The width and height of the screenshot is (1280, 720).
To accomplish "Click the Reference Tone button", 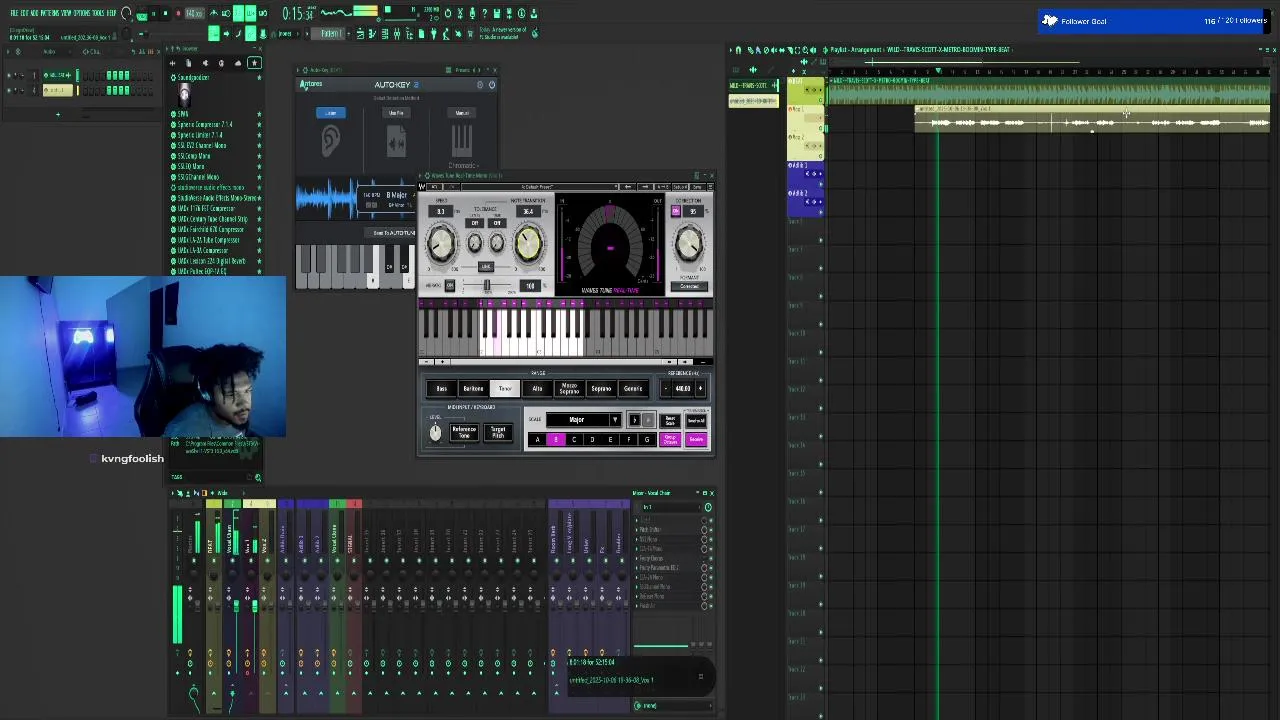I will tap(464, 431).
